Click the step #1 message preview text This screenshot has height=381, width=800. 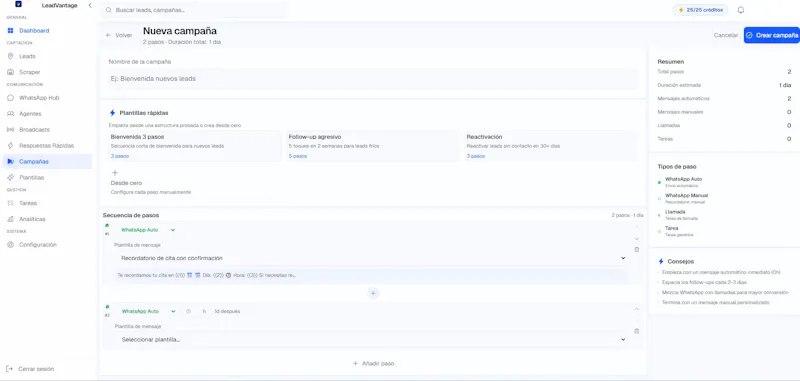[207, 275]
